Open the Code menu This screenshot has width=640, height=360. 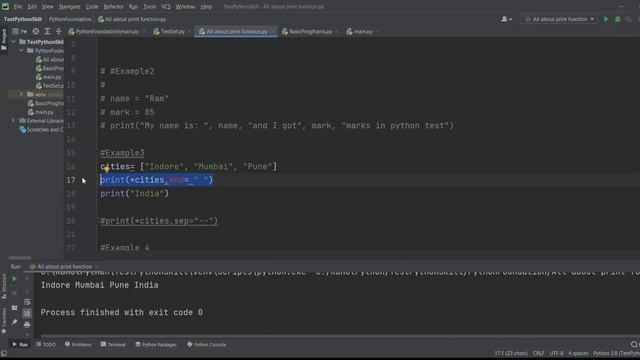click(x=92, y=7)
